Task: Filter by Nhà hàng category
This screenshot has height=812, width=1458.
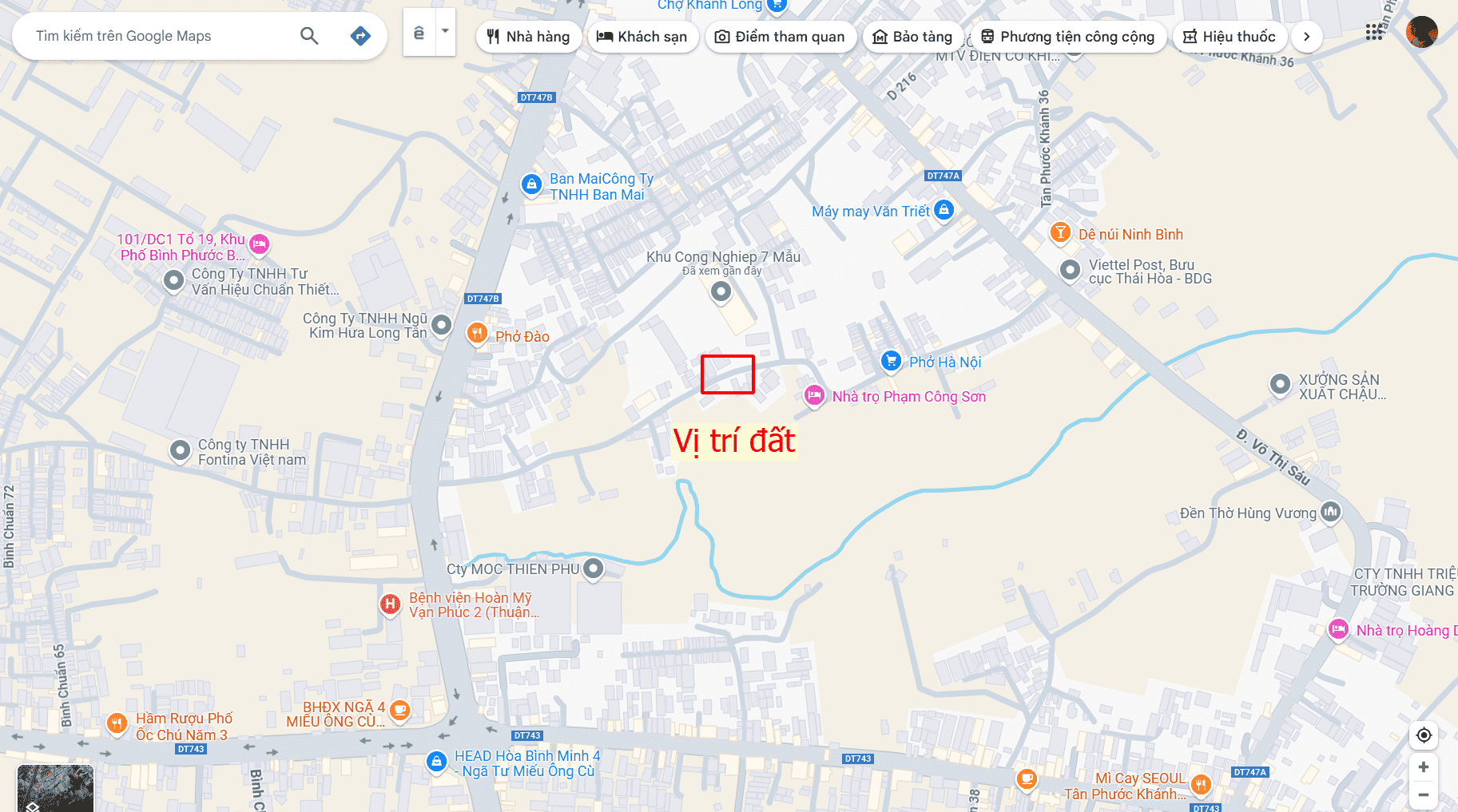Action: tap(529, 37)
